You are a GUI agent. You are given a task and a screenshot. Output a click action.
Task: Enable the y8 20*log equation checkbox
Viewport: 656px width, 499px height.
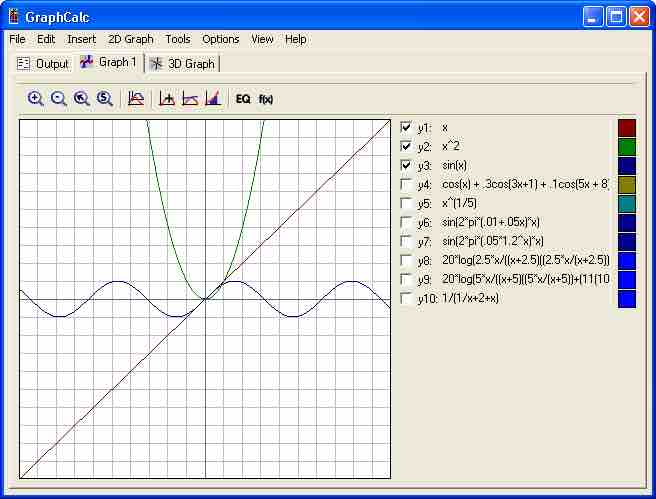click(406, 260)
